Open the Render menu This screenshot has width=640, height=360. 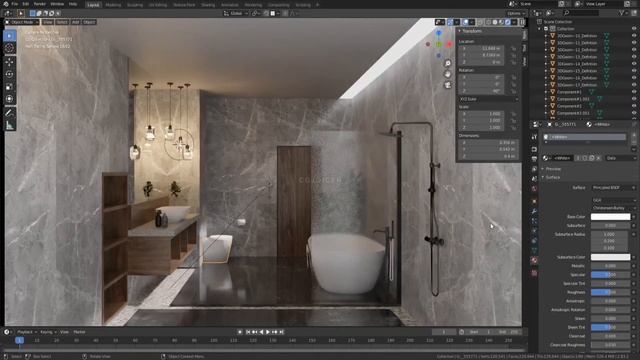tap(40, 4)
